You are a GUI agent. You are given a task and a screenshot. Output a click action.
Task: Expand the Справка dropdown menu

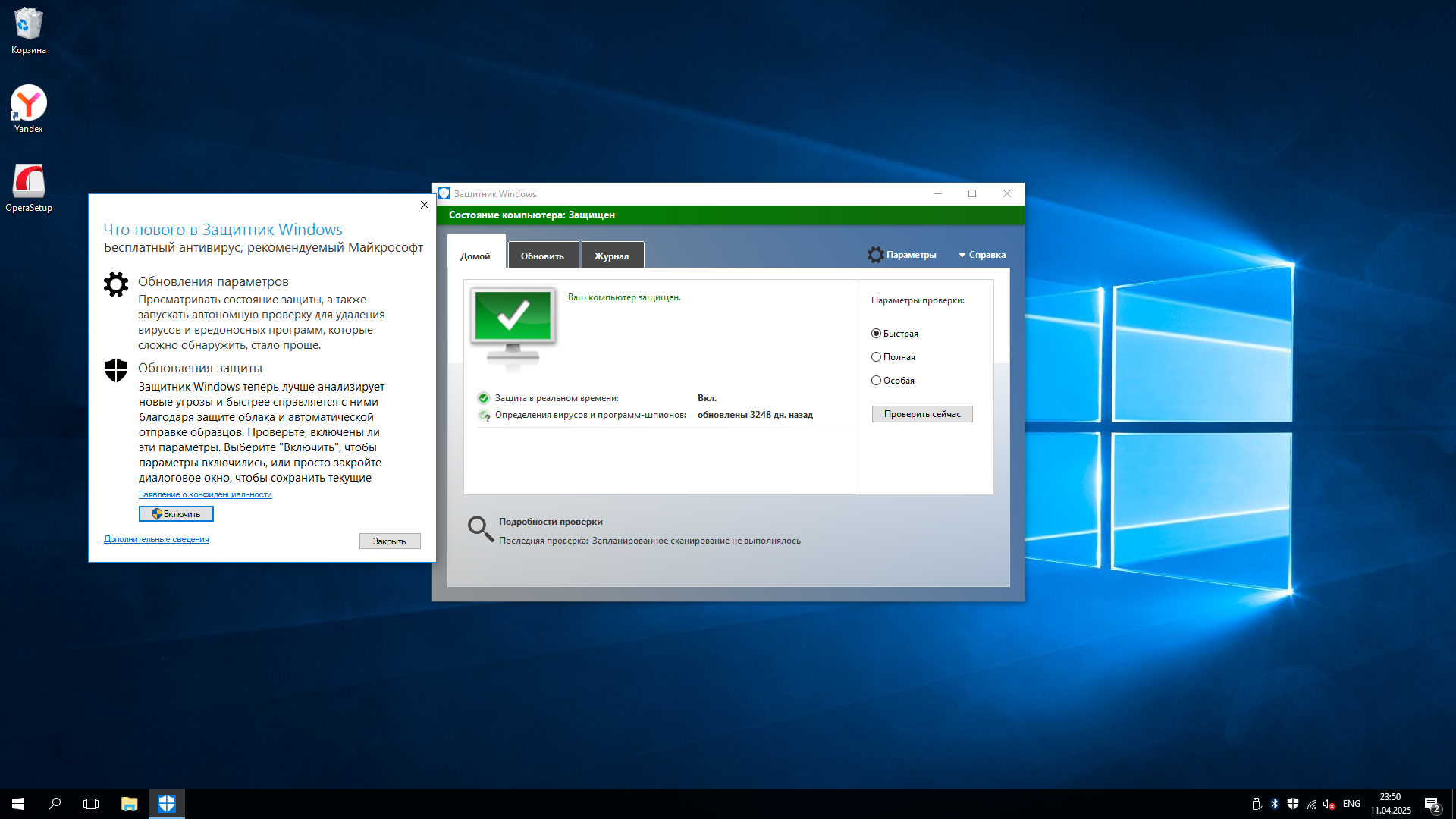coord(982,255)
